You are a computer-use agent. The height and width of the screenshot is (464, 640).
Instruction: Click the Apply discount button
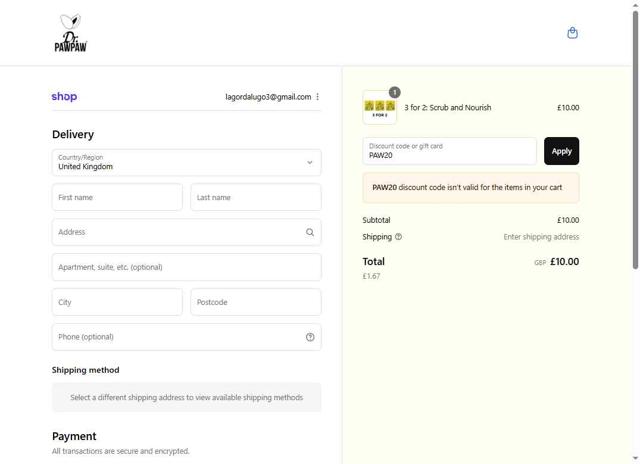(561, 151)
